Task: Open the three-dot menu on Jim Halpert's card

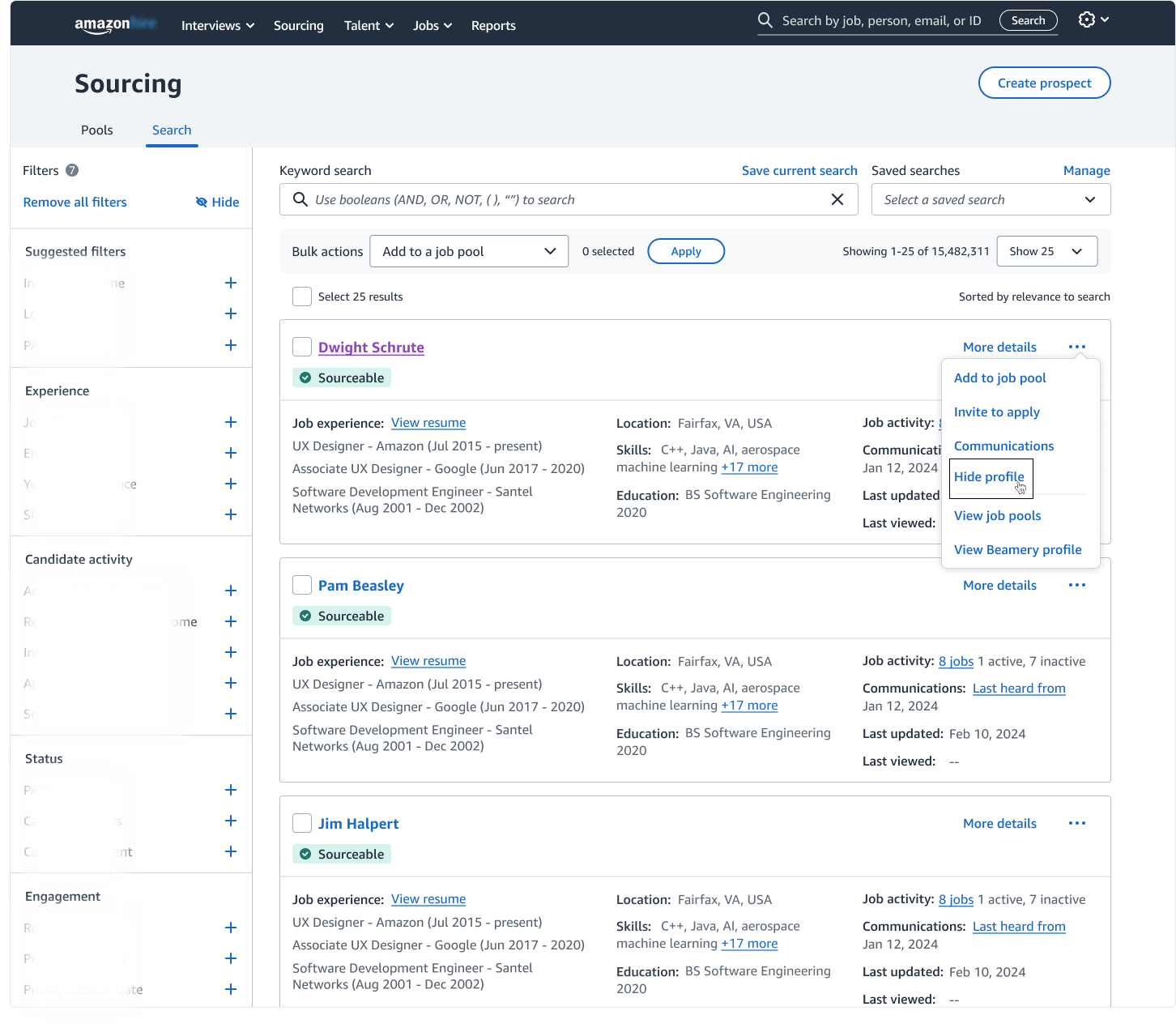Action: 1077,823
